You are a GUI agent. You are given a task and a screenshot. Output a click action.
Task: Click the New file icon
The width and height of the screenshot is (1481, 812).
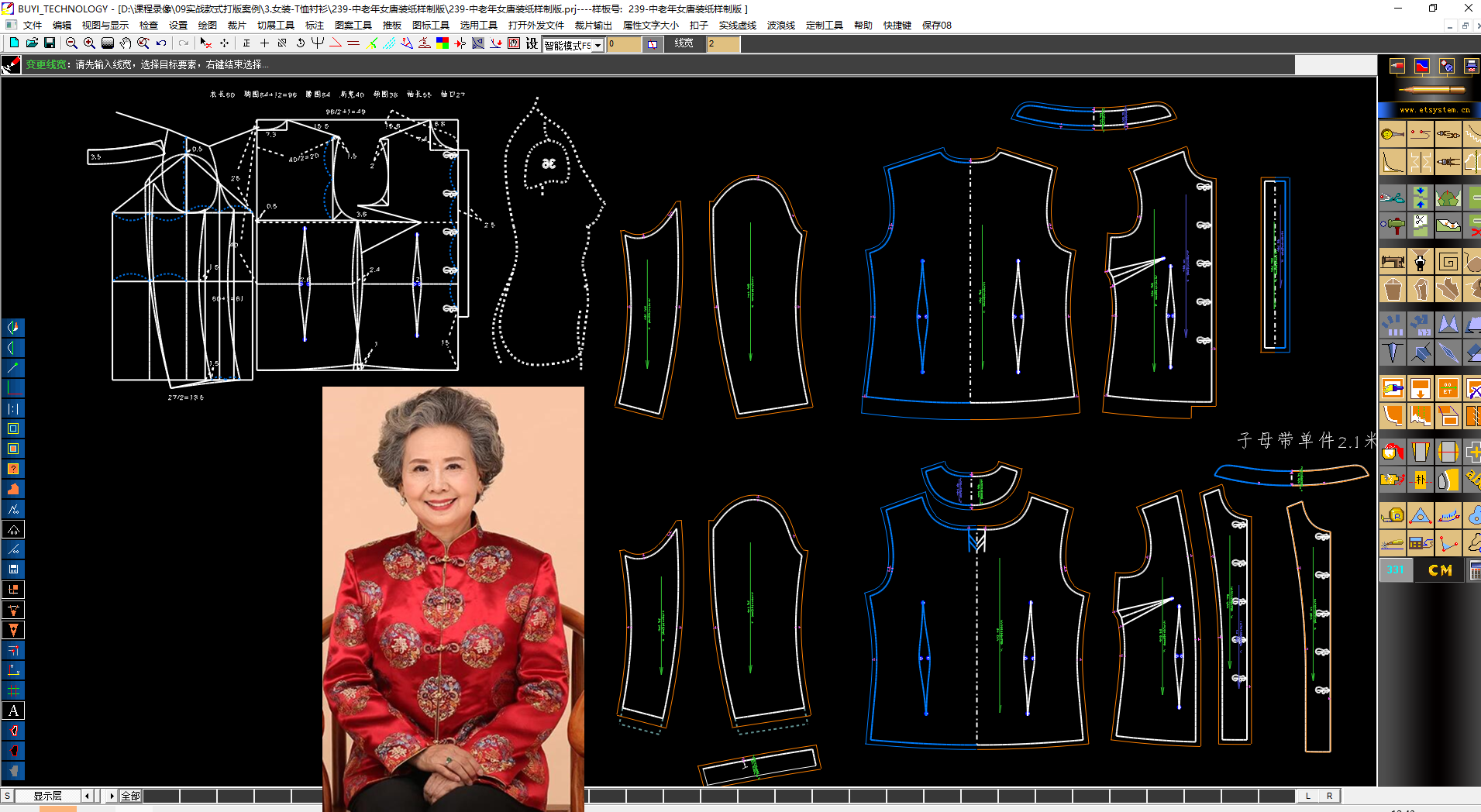tap(14, 43)
